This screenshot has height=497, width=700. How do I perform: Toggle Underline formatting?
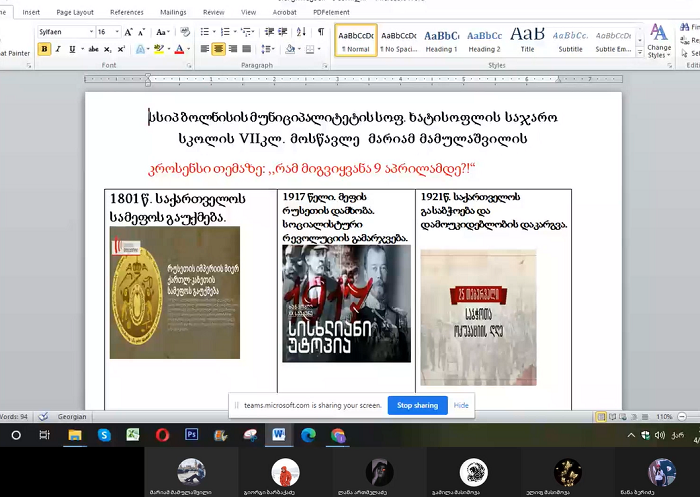72,49
